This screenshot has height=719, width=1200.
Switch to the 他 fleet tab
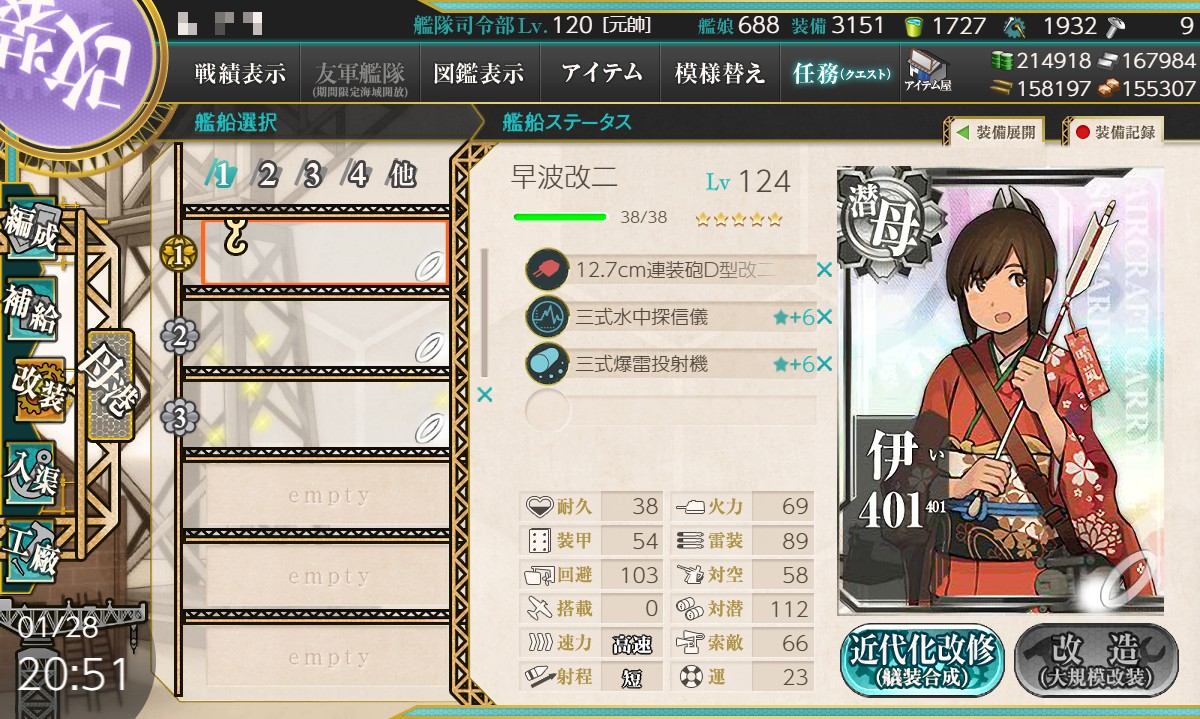click(402, 176)
